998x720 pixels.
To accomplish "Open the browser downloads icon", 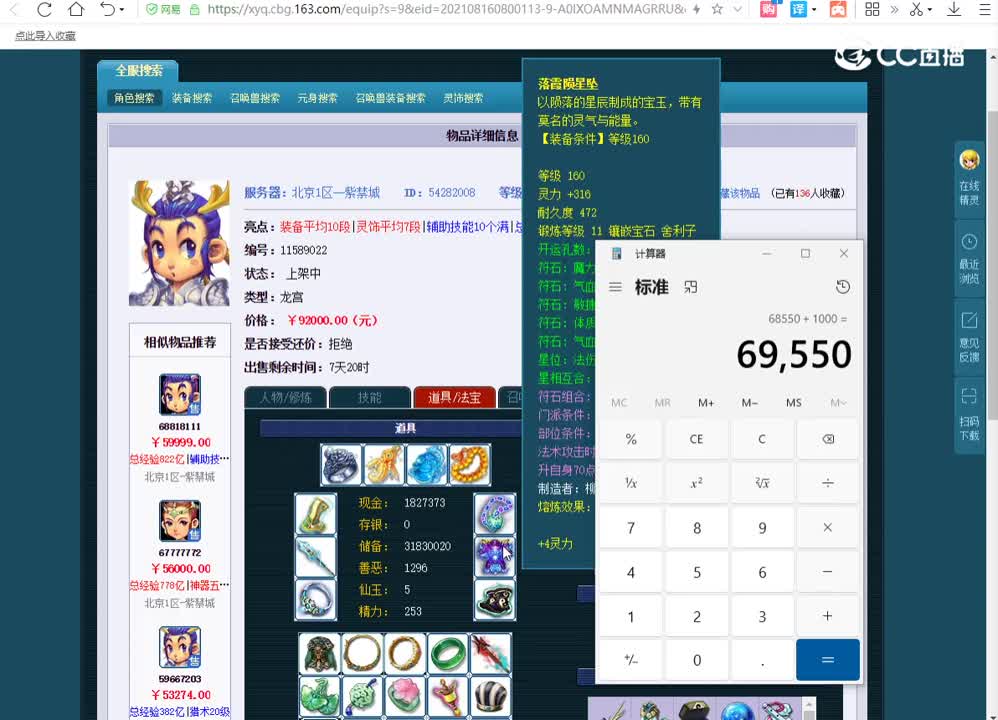I will pyautogui.click(x=953, y=10).
